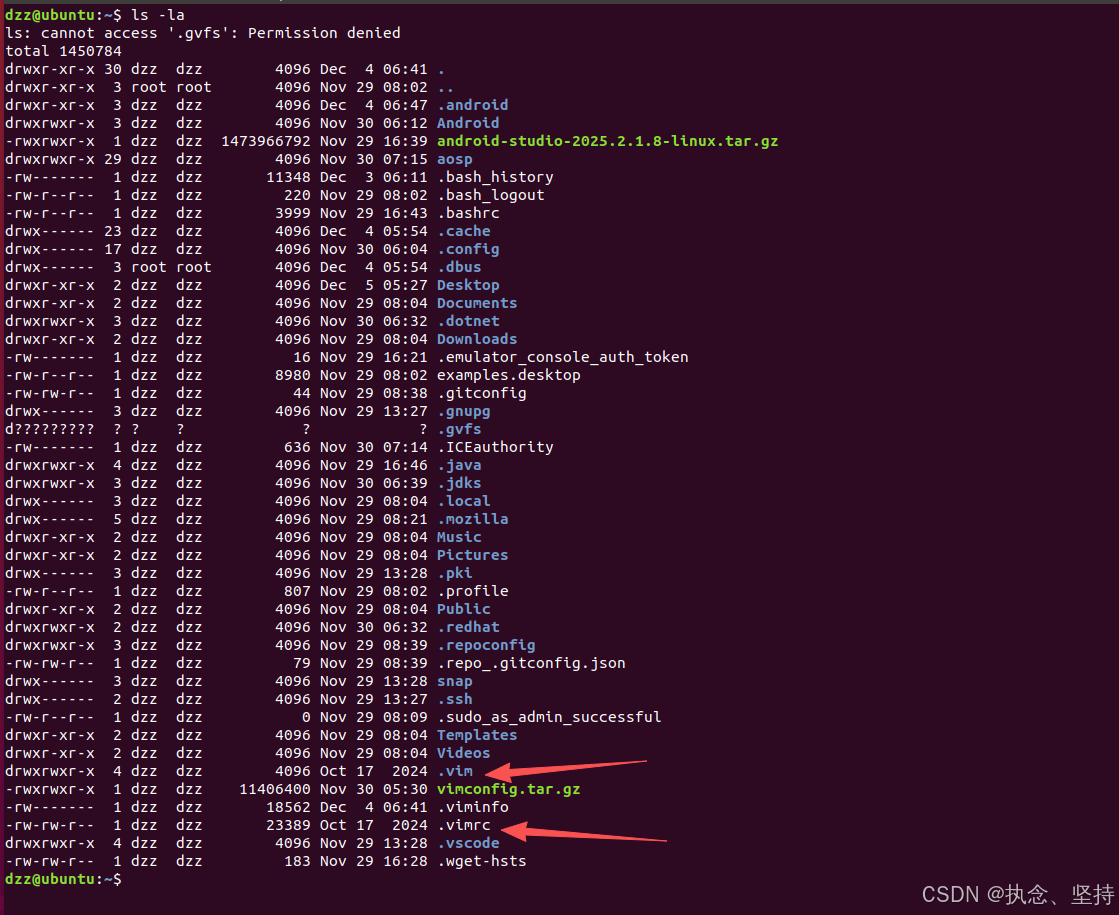Viewport: 1119px width, 915px height.
Task: Click the Downloads directory name
Action: (477, 339)
